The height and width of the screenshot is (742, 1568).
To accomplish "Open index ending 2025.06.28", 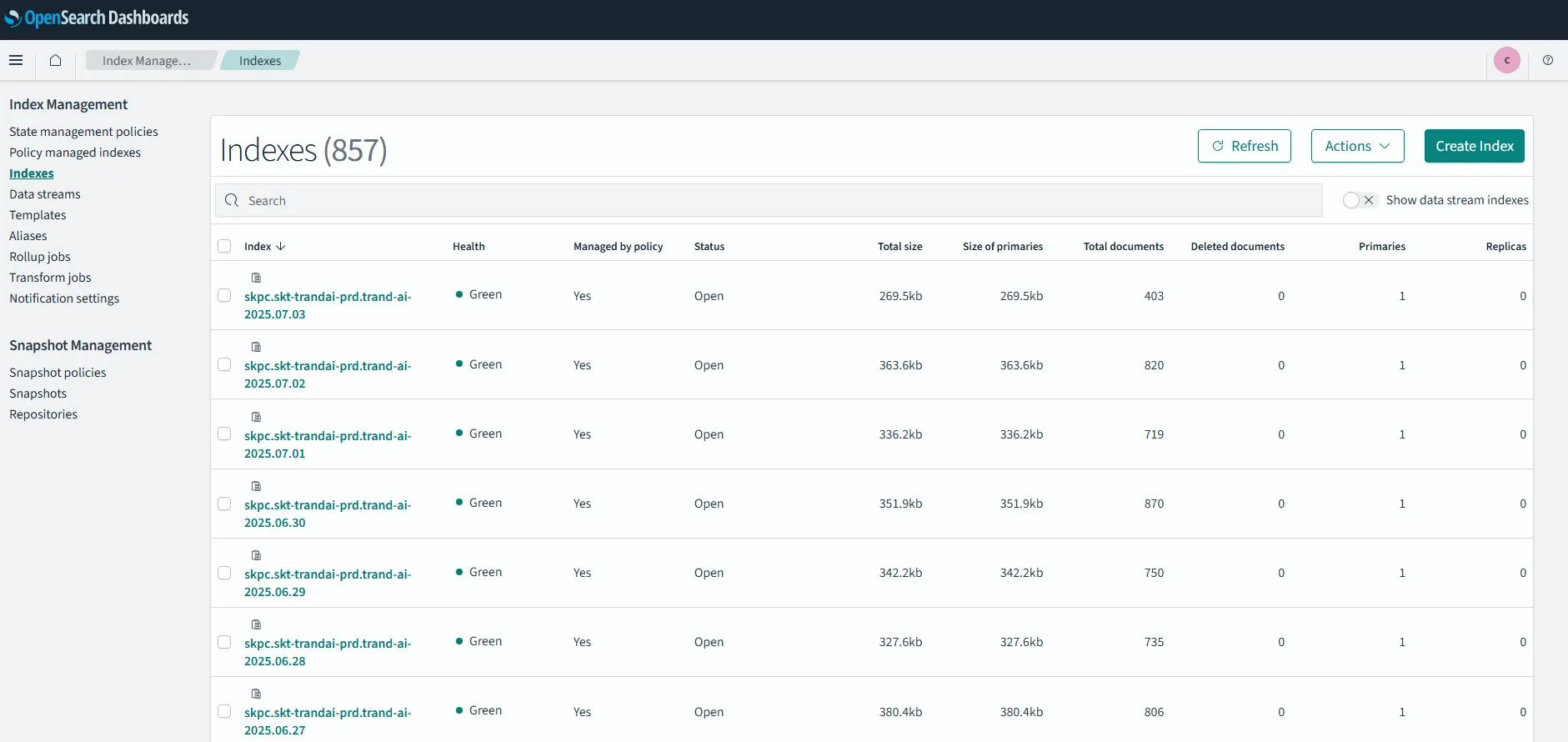I will coord(328,652).
